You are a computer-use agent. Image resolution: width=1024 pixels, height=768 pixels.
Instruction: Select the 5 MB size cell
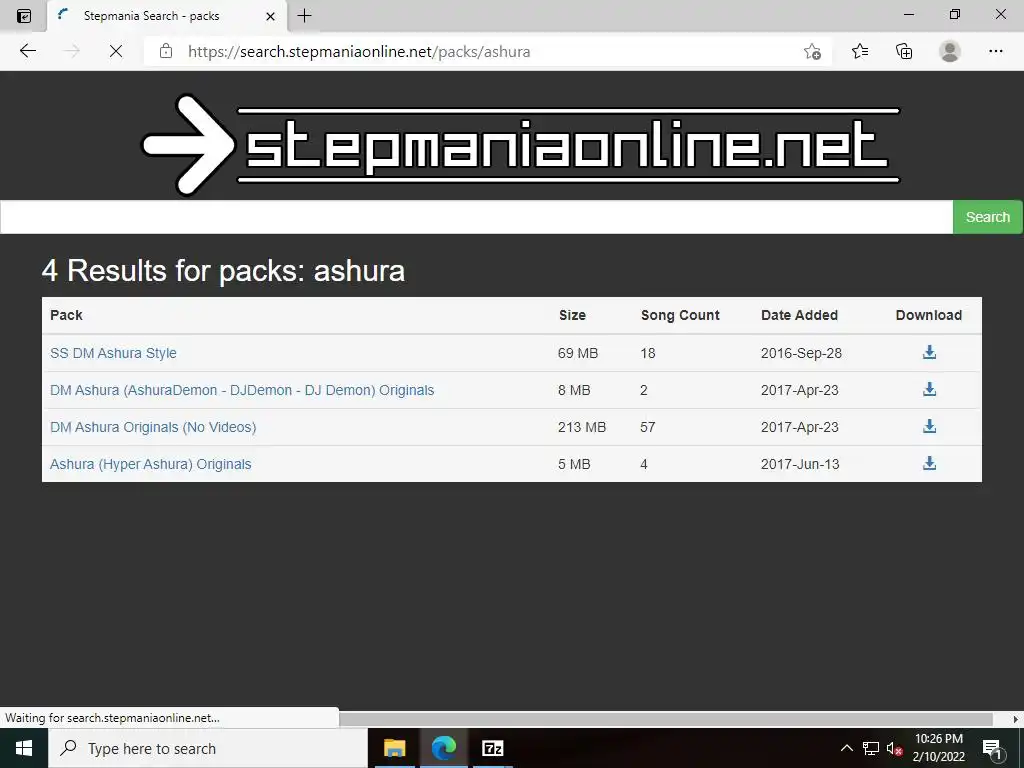(x=574, y=464)
